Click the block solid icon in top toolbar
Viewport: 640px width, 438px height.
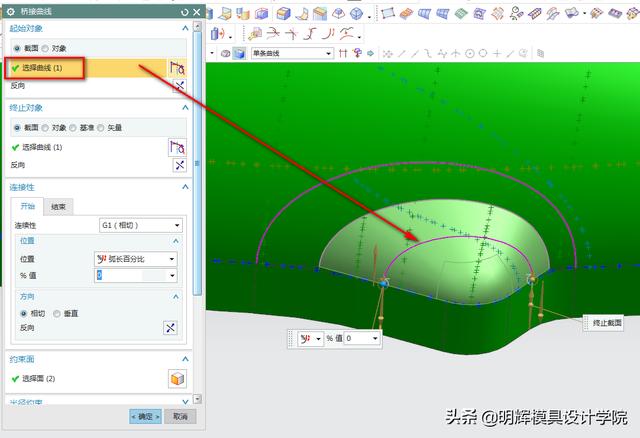[x=283, y=13]
